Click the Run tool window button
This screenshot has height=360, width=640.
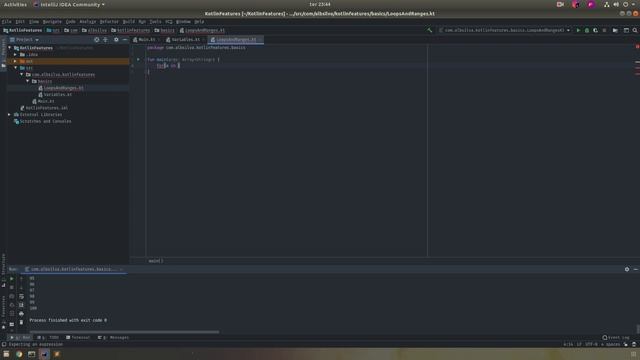click(x=20, y=338)
